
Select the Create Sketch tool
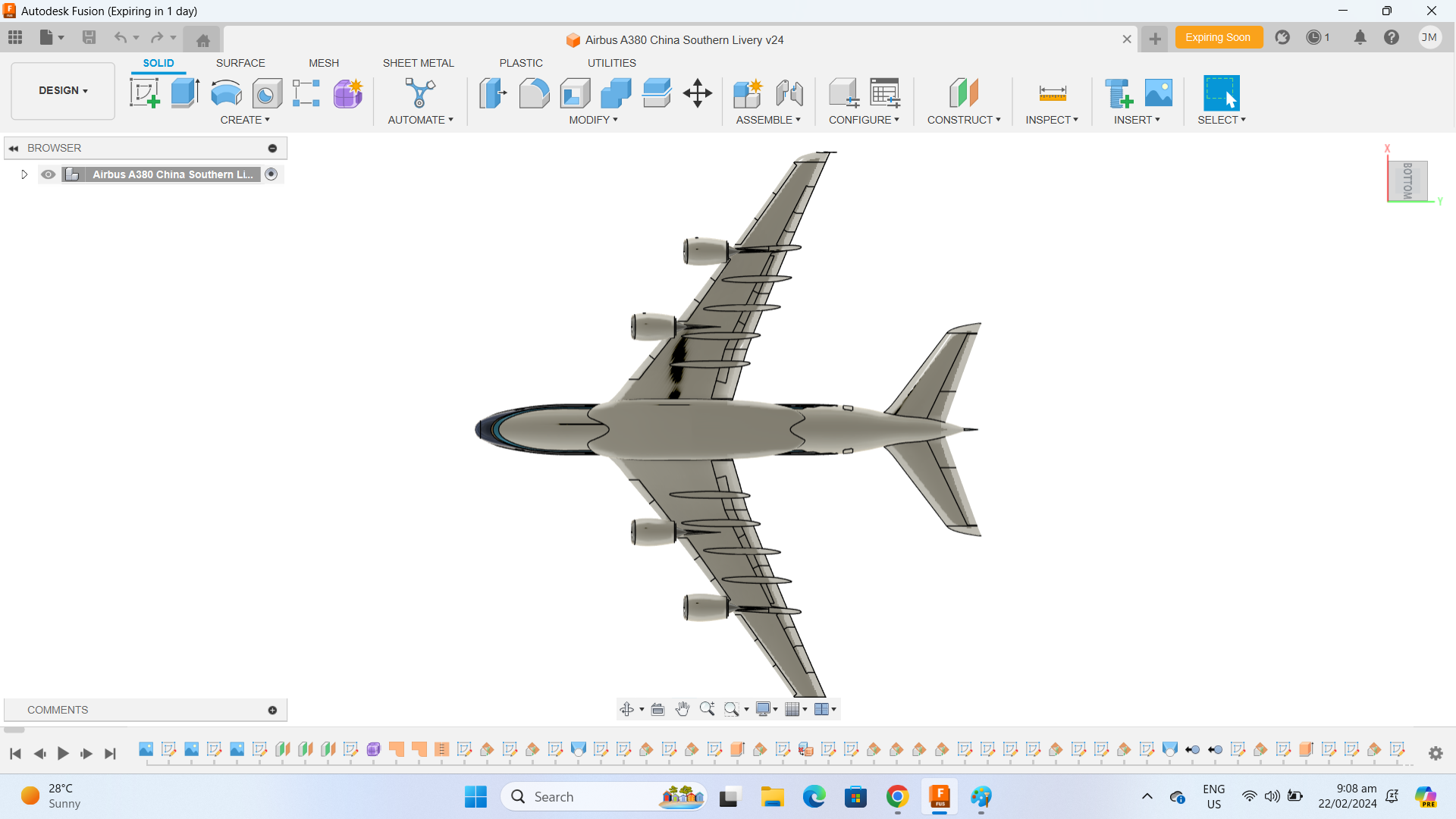(x=144, y=93)
